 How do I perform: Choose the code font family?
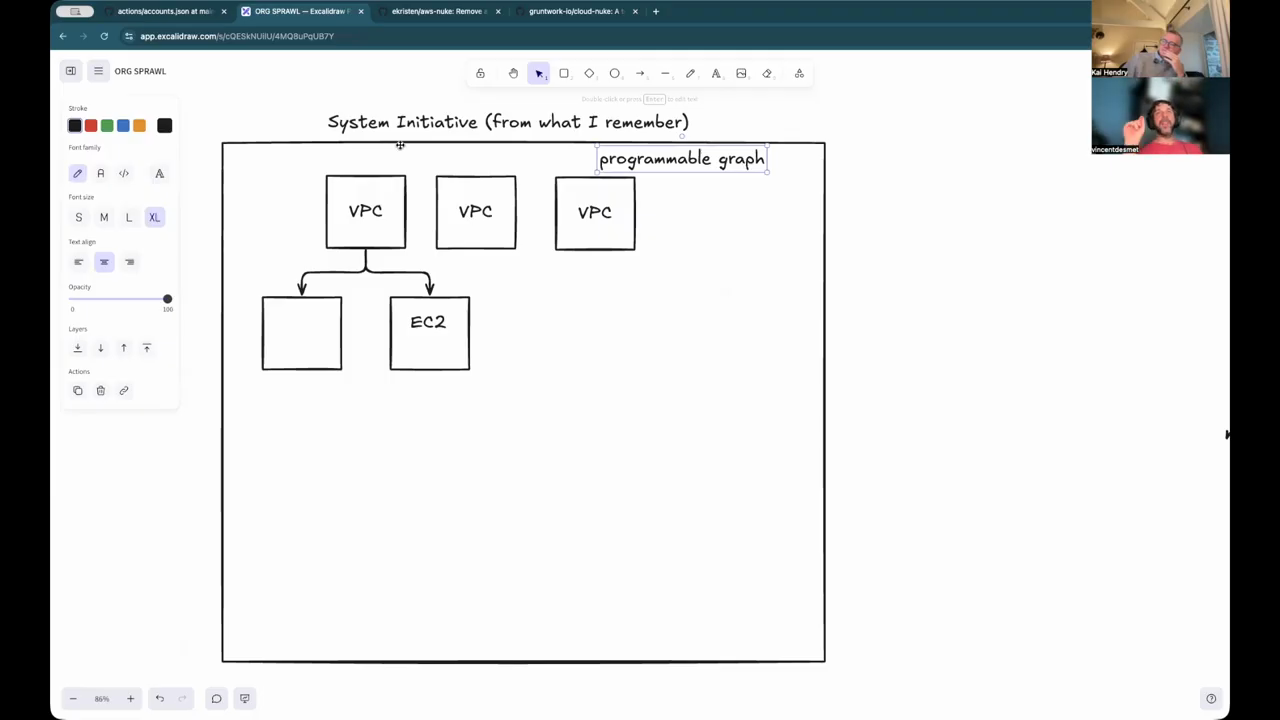[x=124, y=174]
